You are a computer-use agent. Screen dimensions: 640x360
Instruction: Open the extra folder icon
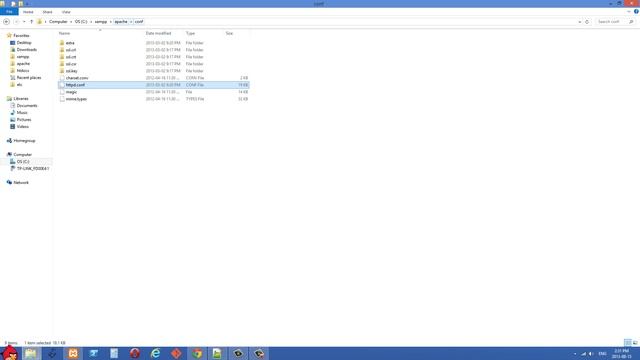tap(62, 43)
